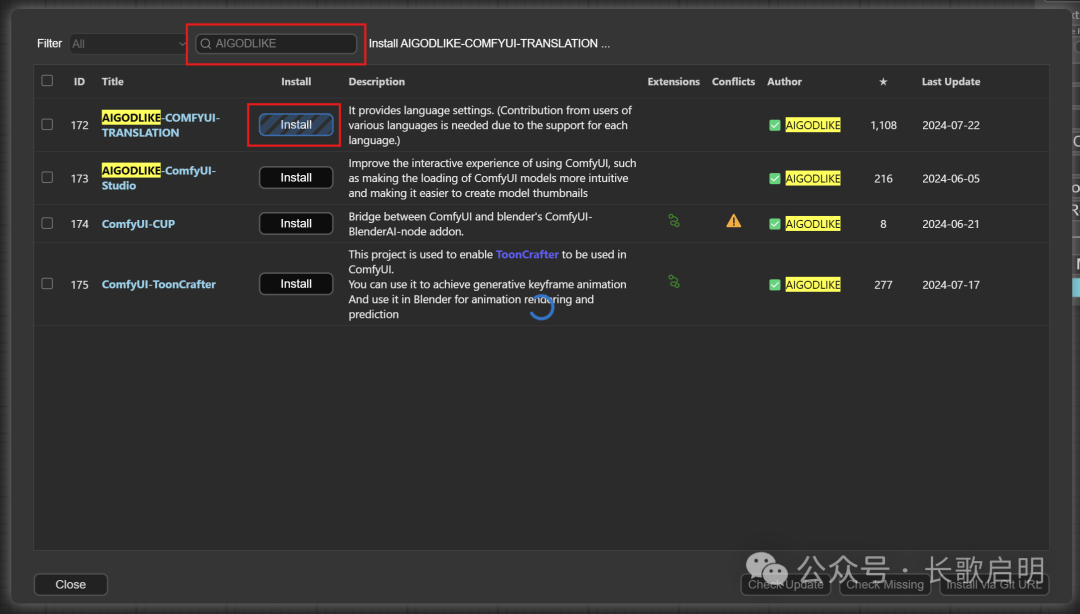This screenshot has height=614, width=1080.
Task: Install ComfyUI-CUP
Action: [296, 223]
